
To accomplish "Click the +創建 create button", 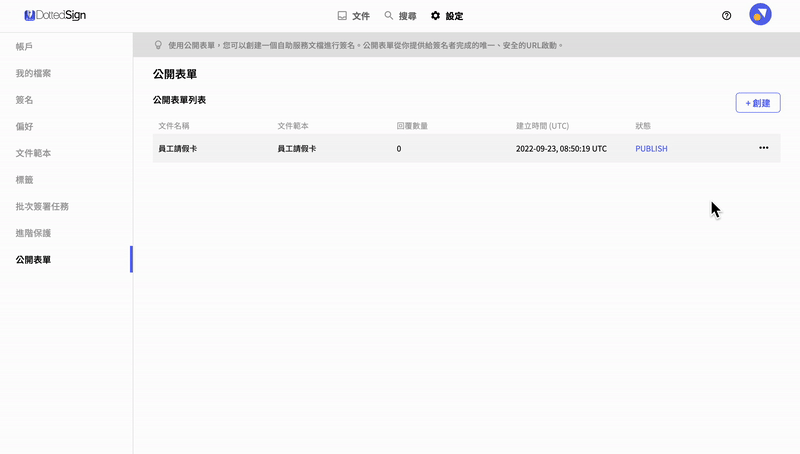I will pyautogui.click(x=758, y=103).
